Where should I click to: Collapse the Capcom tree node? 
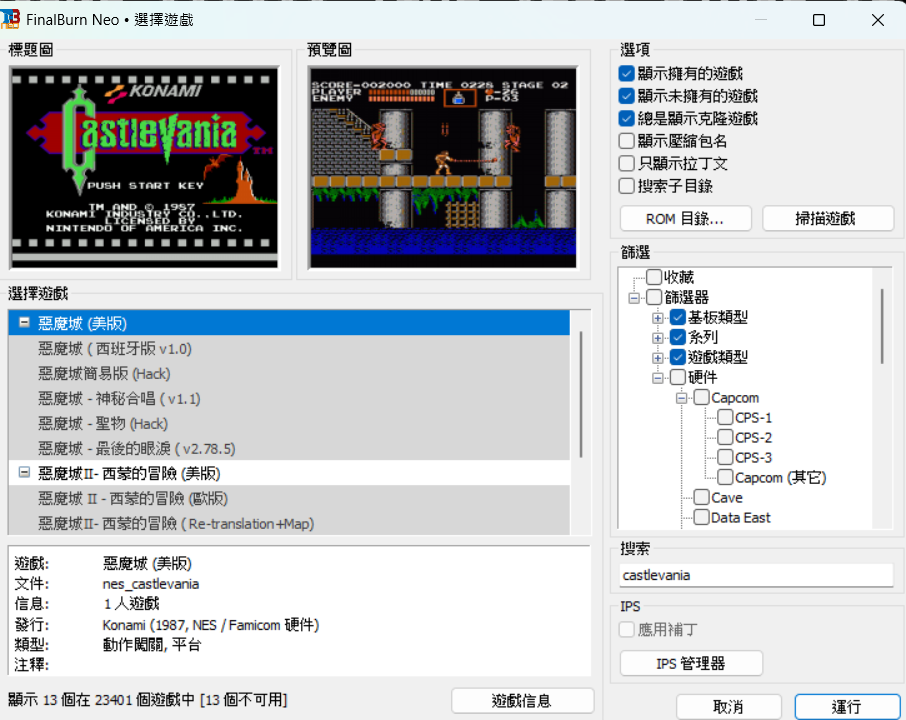coord(682,398)
